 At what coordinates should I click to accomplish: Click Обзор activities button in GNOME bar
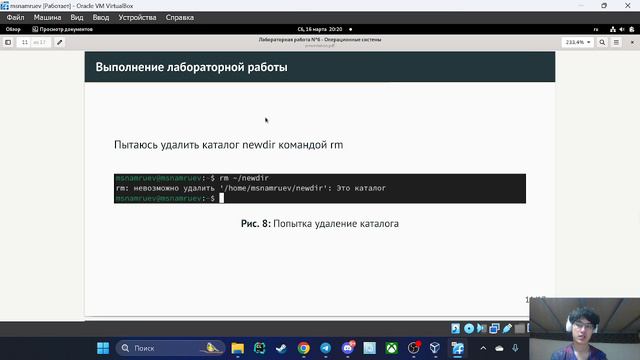click(13, 29)
